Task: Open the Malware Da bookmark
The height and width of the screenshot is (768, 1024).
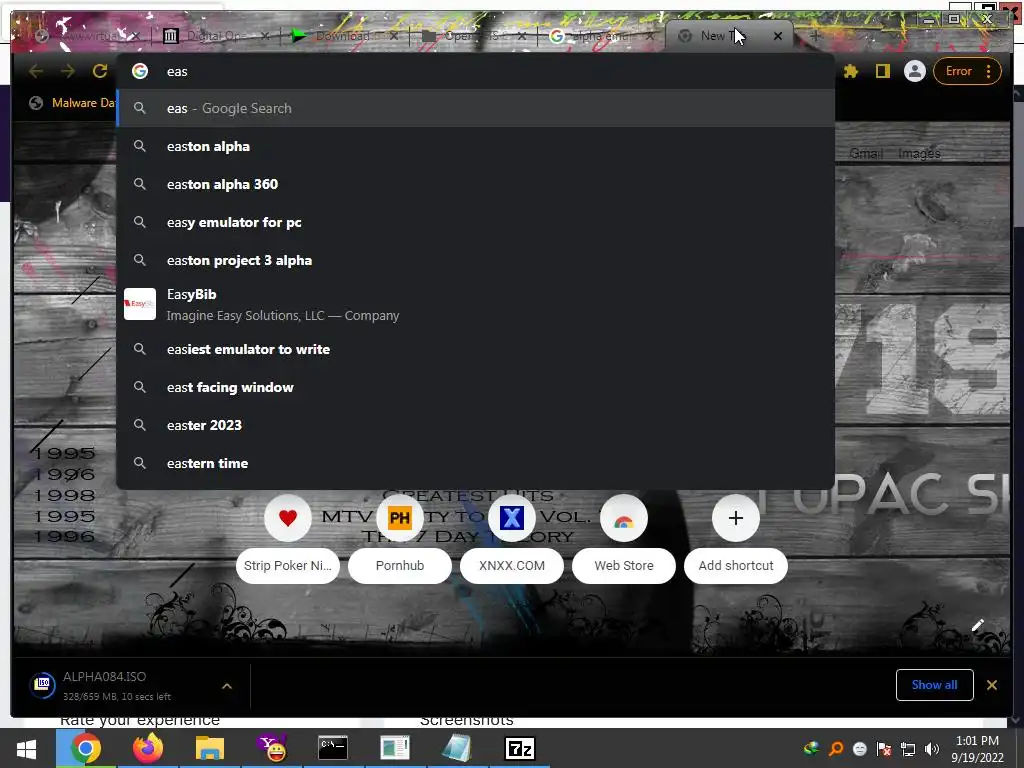Action: point(72,103)
